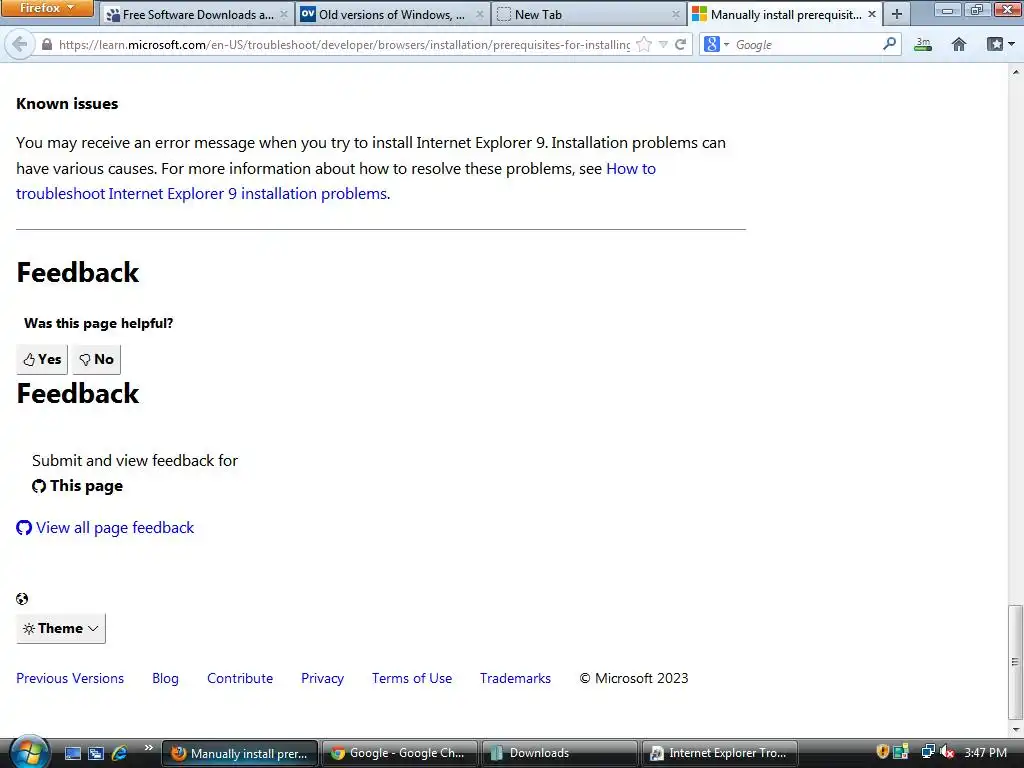Open the Windows Start orb
1024x768 pixels.
click(29, 752)
